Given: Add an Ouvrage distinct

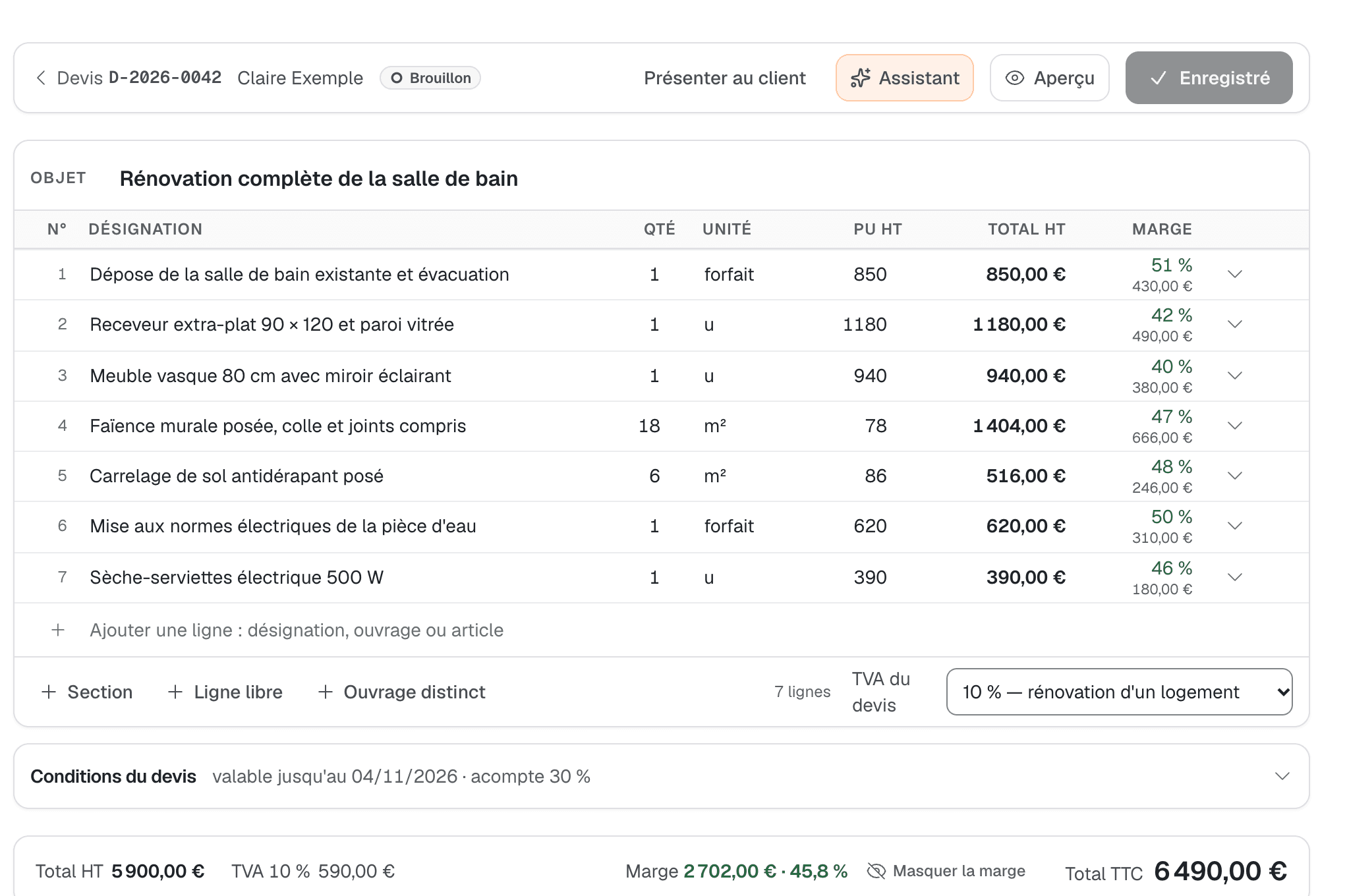Looking at the screenshot, I should [x=401, y=692].
